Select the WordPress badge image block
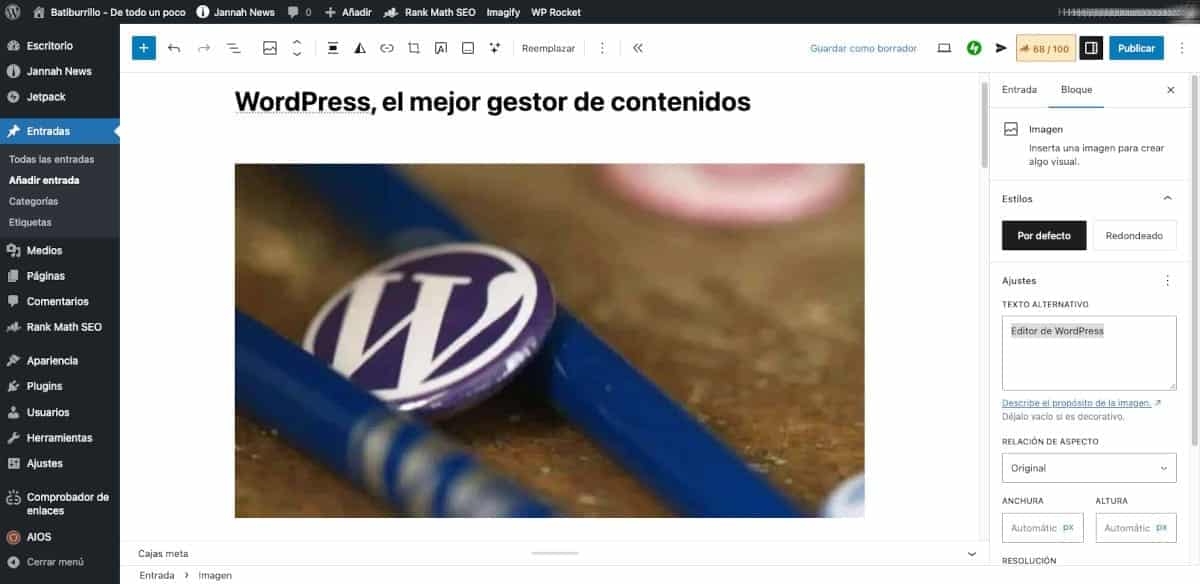Image resolution: width=1200 pixels, height=584 pixels. click(x=549, y=340)
